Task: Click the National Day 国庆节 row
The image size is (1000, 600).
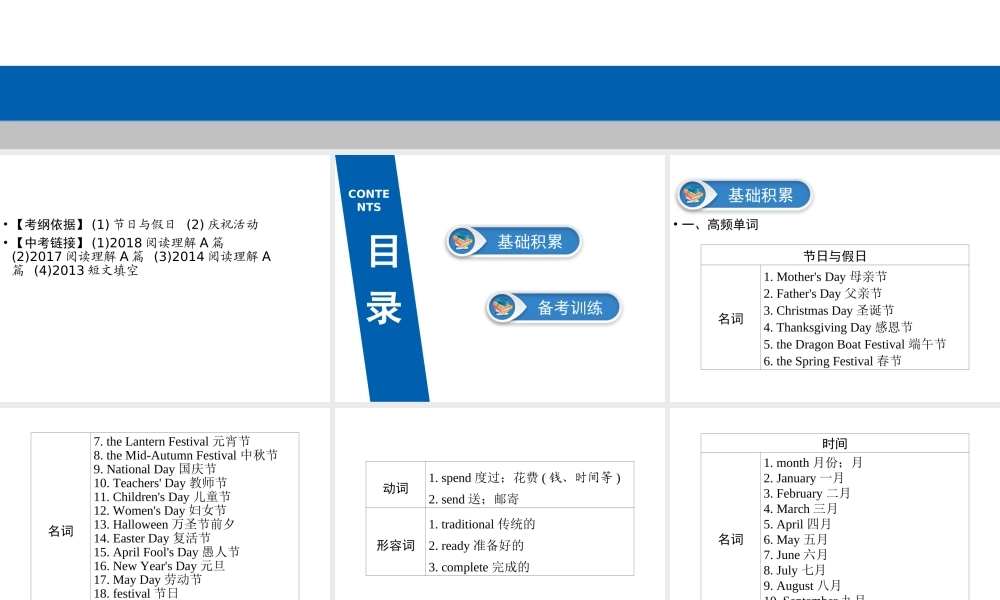Action: 155,469
